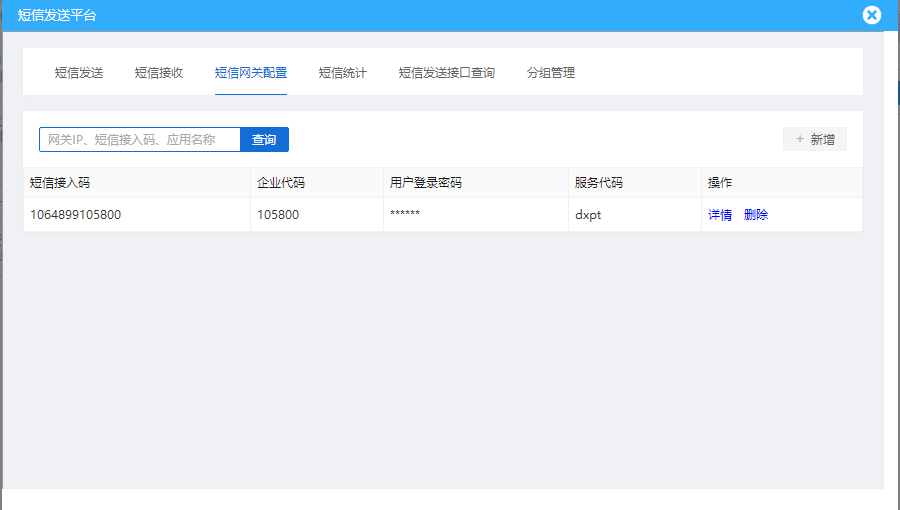The width and height of the screenshot is (900, 510).
Task: Open 详情 for row 1064899105800
Action: click(x=720, y=215)
